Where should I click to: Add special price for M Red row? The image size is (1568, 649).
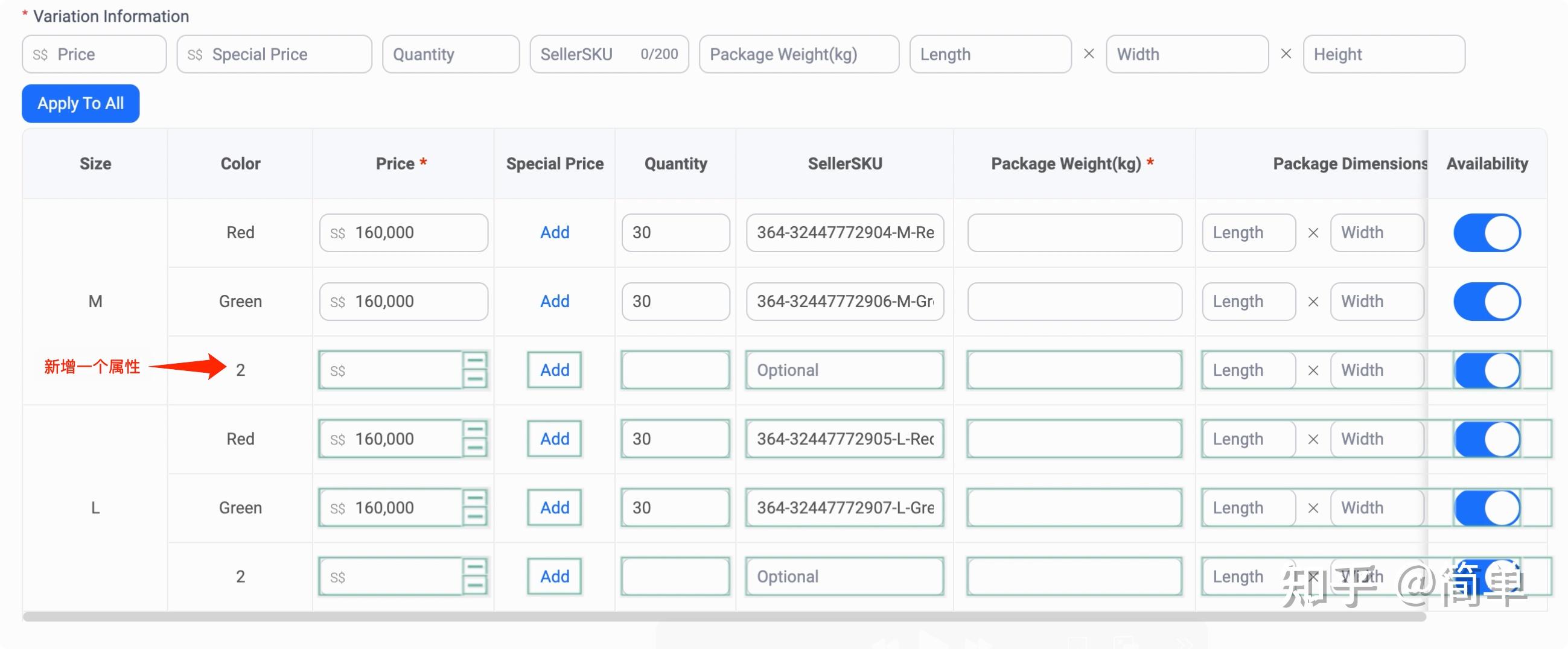(555, 232)
